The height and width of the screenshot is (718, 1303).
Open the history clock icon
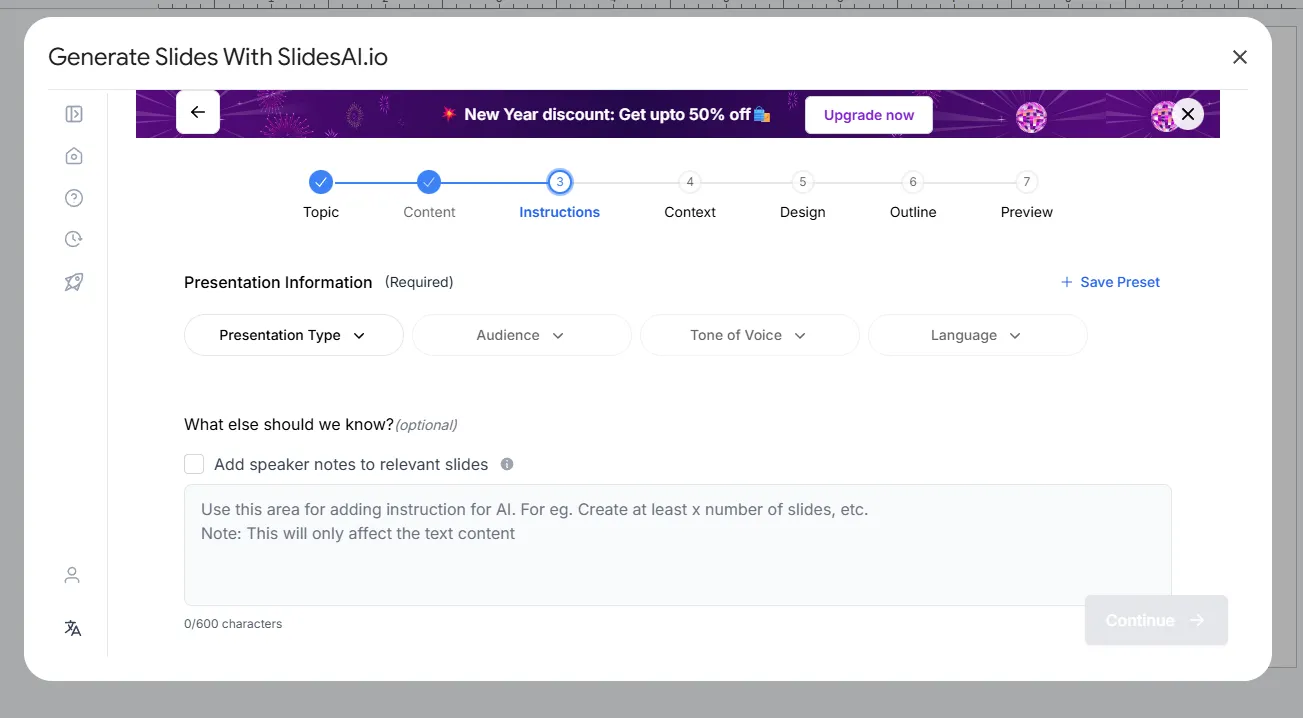73,239
